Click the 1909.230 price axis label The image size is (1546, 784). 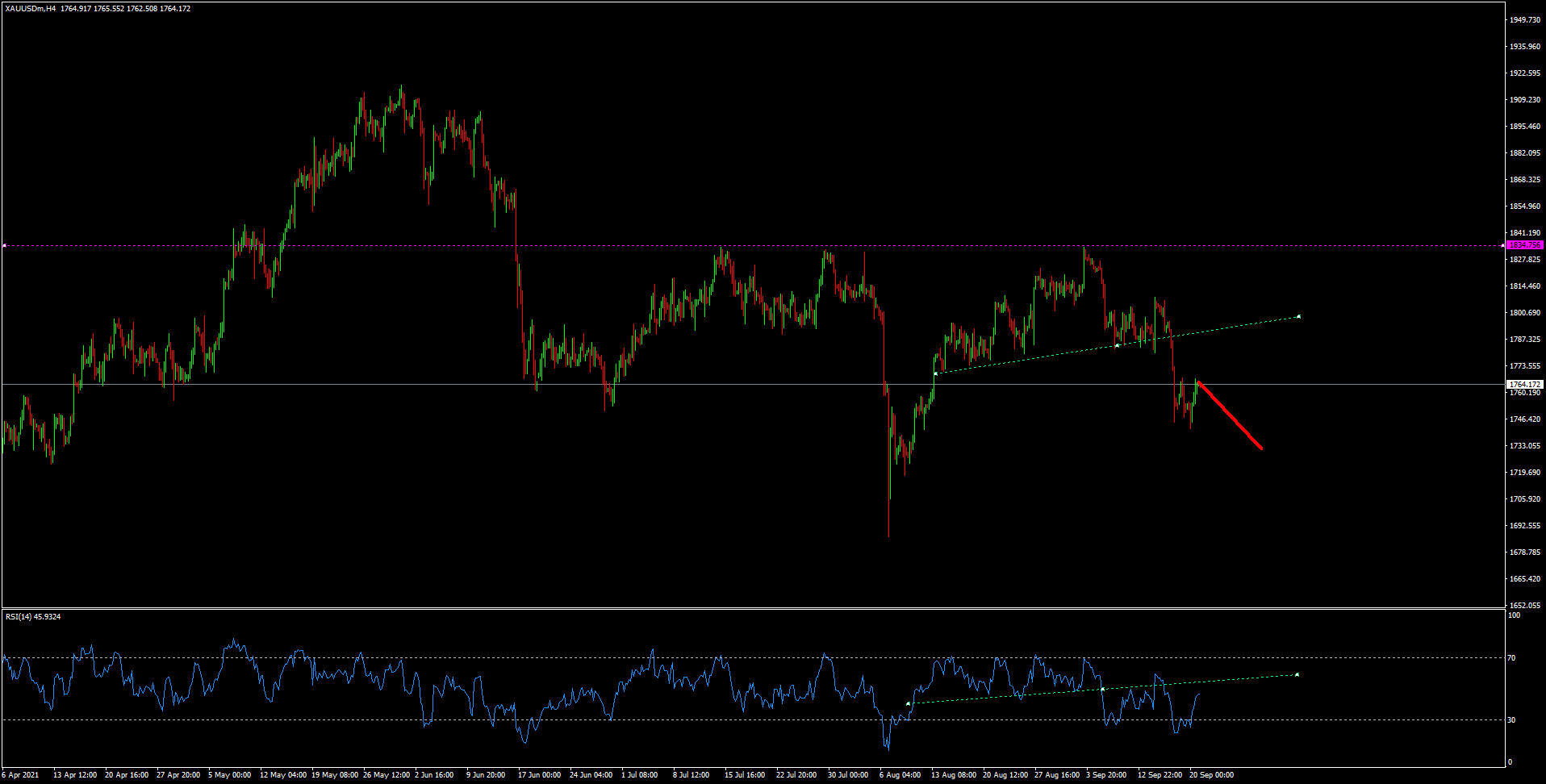[x=1525, y=100]
